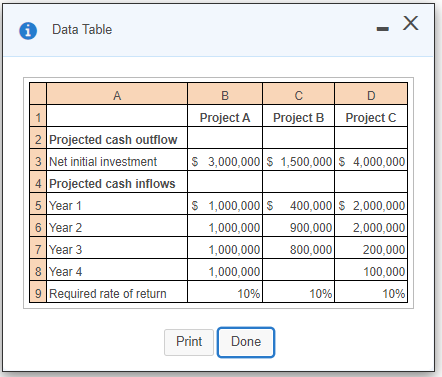Select row header 7
Screen dimensions: 442x377
(x=38, y=248)
